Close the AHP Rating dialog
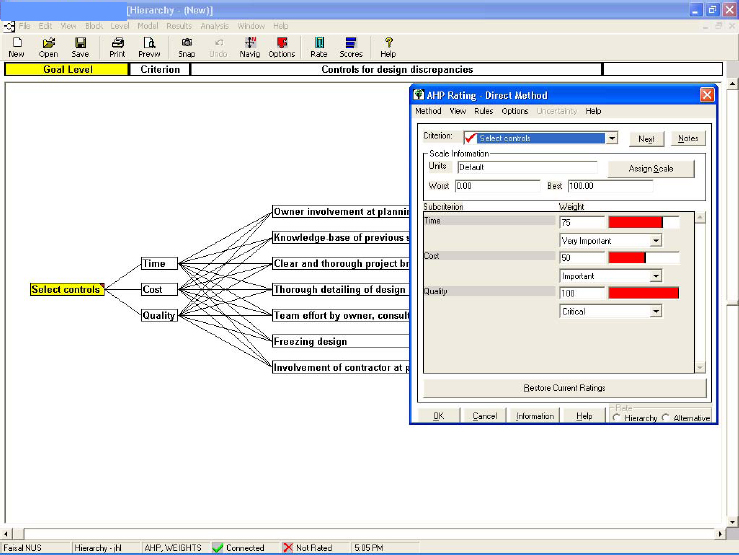This screenshot has height=555, width=739. 707,95
